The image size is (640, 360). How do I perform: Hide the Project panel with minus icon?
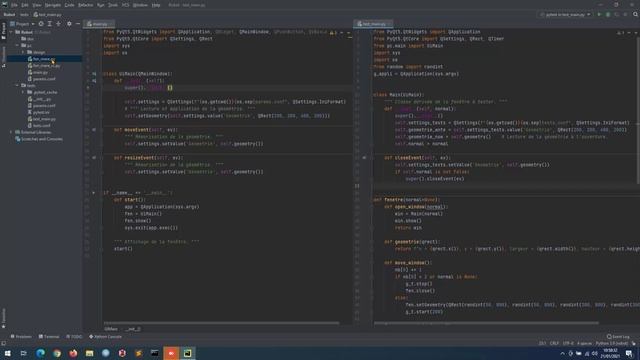tap(78, 24)
